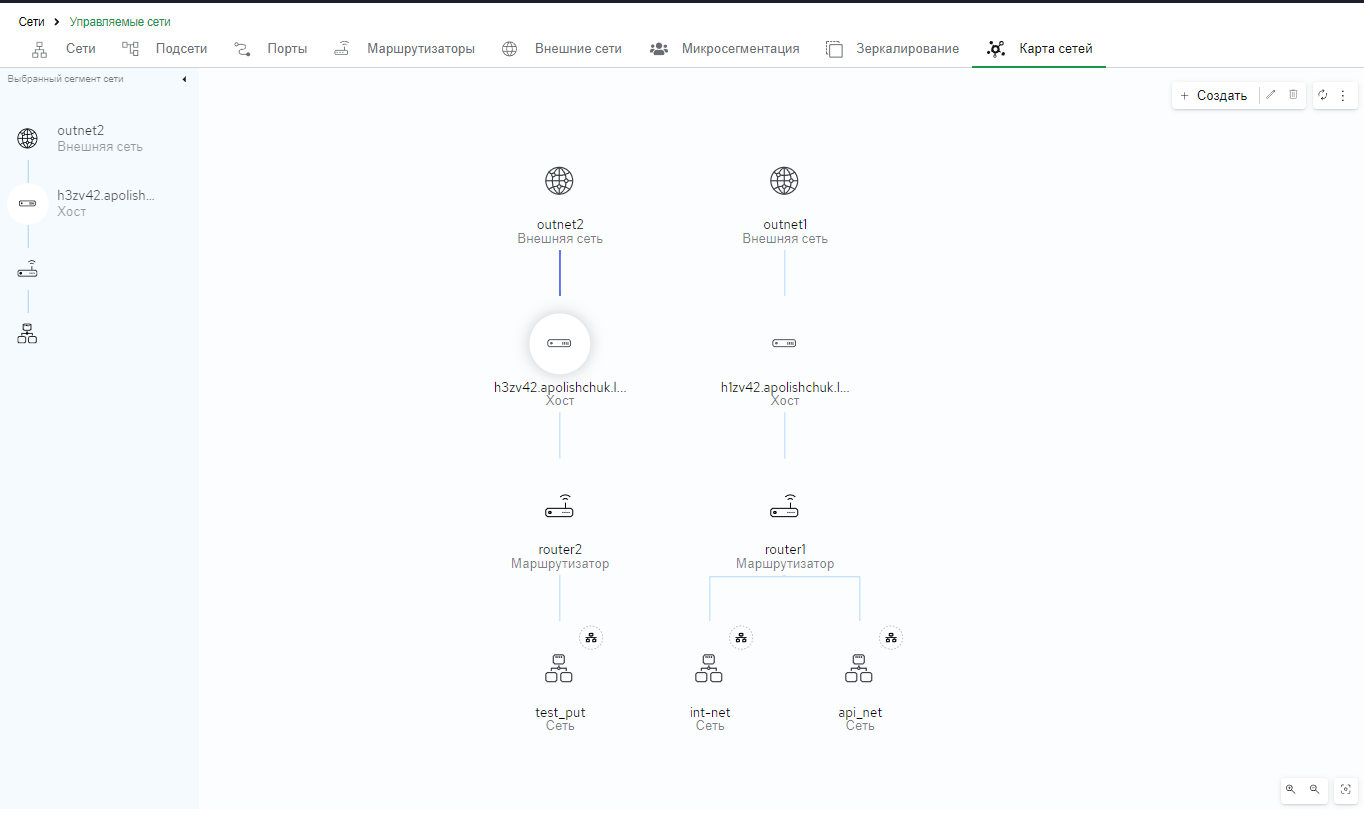Click the network icon in the sidebar segment
Image resolution: width=1364 pixels, height=815 pixels.
click(x=28, y=334)
